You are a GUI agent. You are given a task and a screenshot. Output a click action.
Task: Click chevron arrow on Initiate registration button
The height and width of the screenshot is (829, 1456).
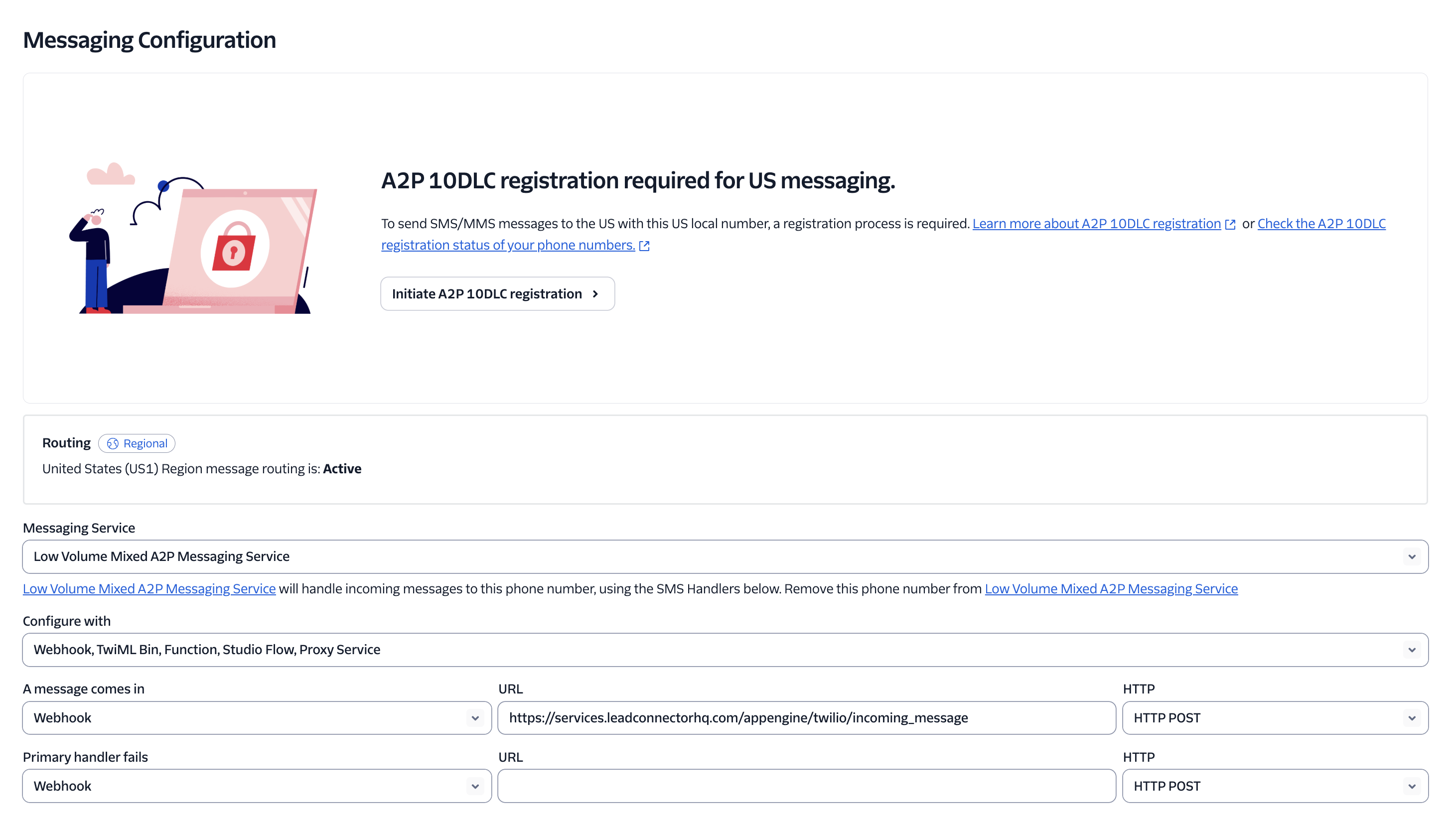pos(595,294)
